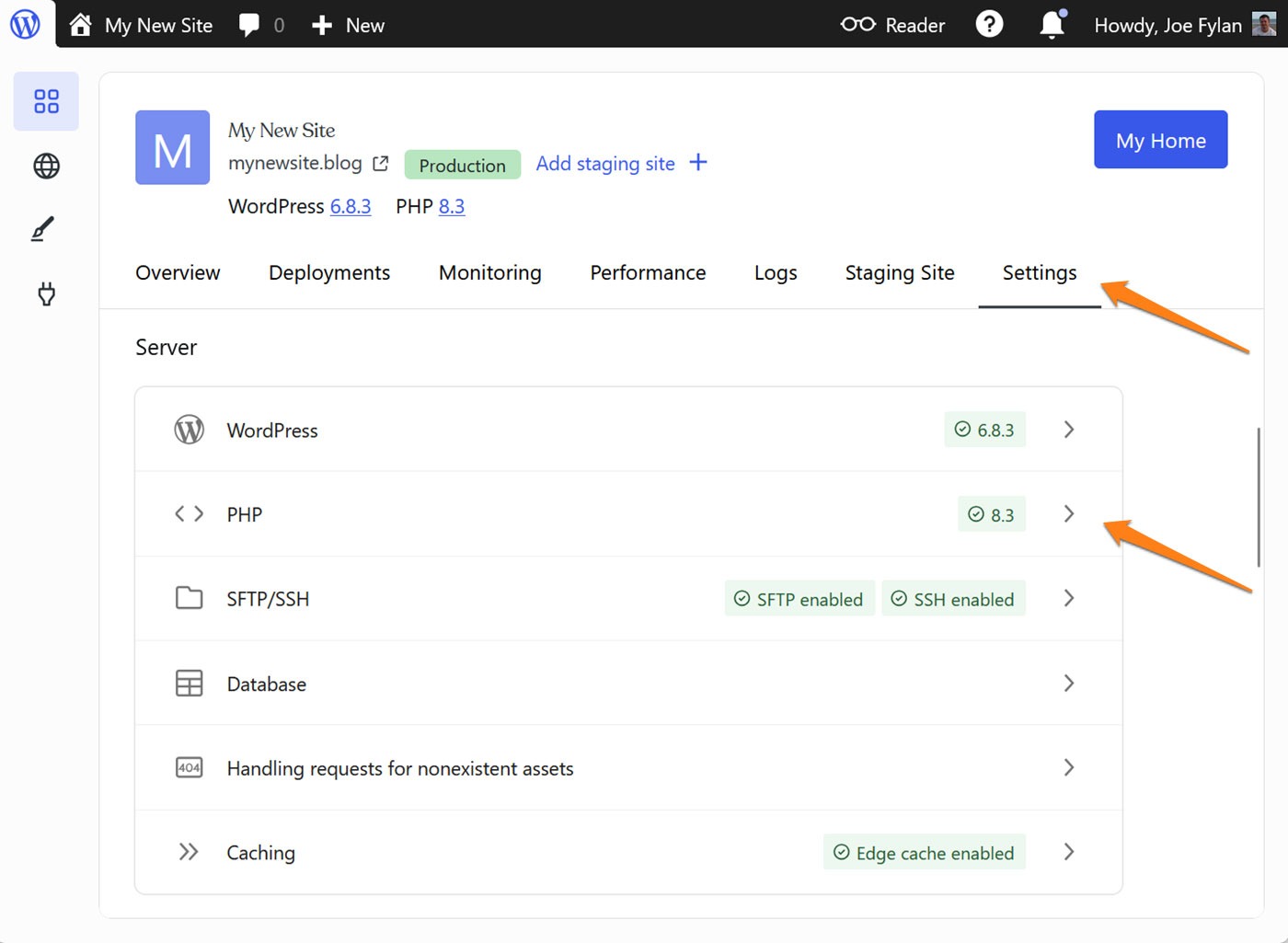The width and height of the screenshot is (1288, 943).
Task: Open mynewsite.blog via the external link icon
Action: point(380,163)
